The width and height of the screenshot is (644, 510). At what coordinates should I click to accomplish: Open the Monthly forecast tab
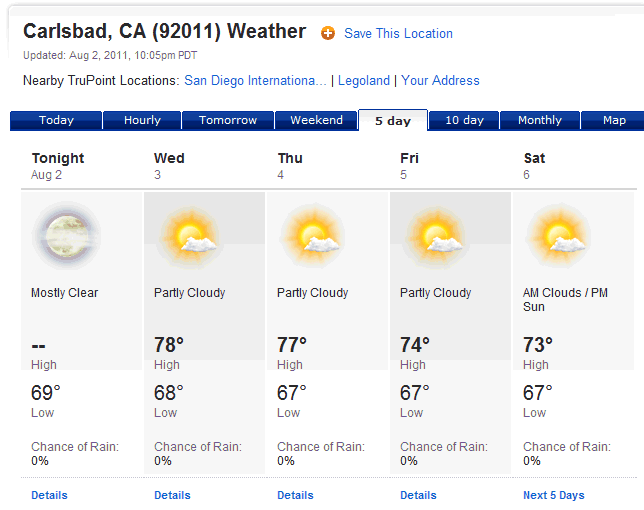pos(540,120)
